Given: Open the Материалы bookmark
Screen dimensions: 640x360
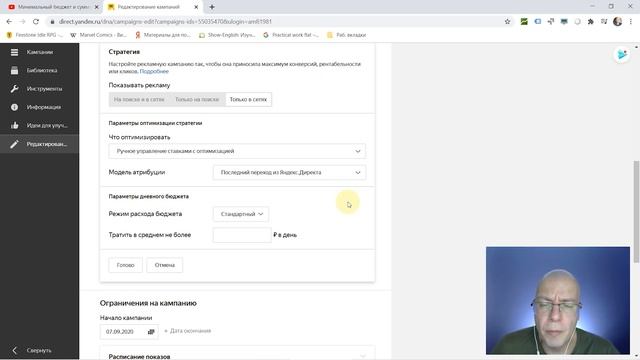Looking at the screenshot, I should click(x=162, y=35).
